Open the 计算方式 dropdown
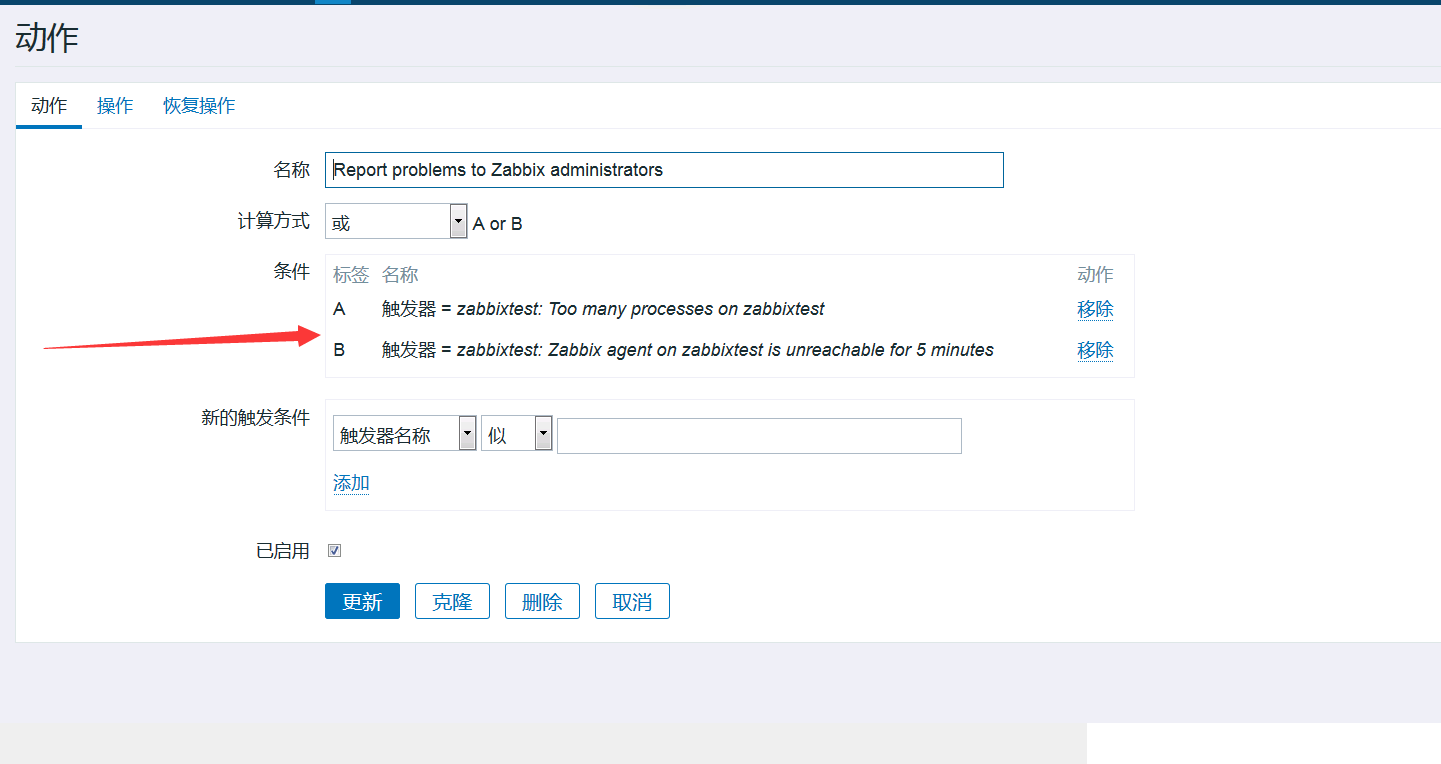This screenshot has height=764, width=1441. [396, 222]
